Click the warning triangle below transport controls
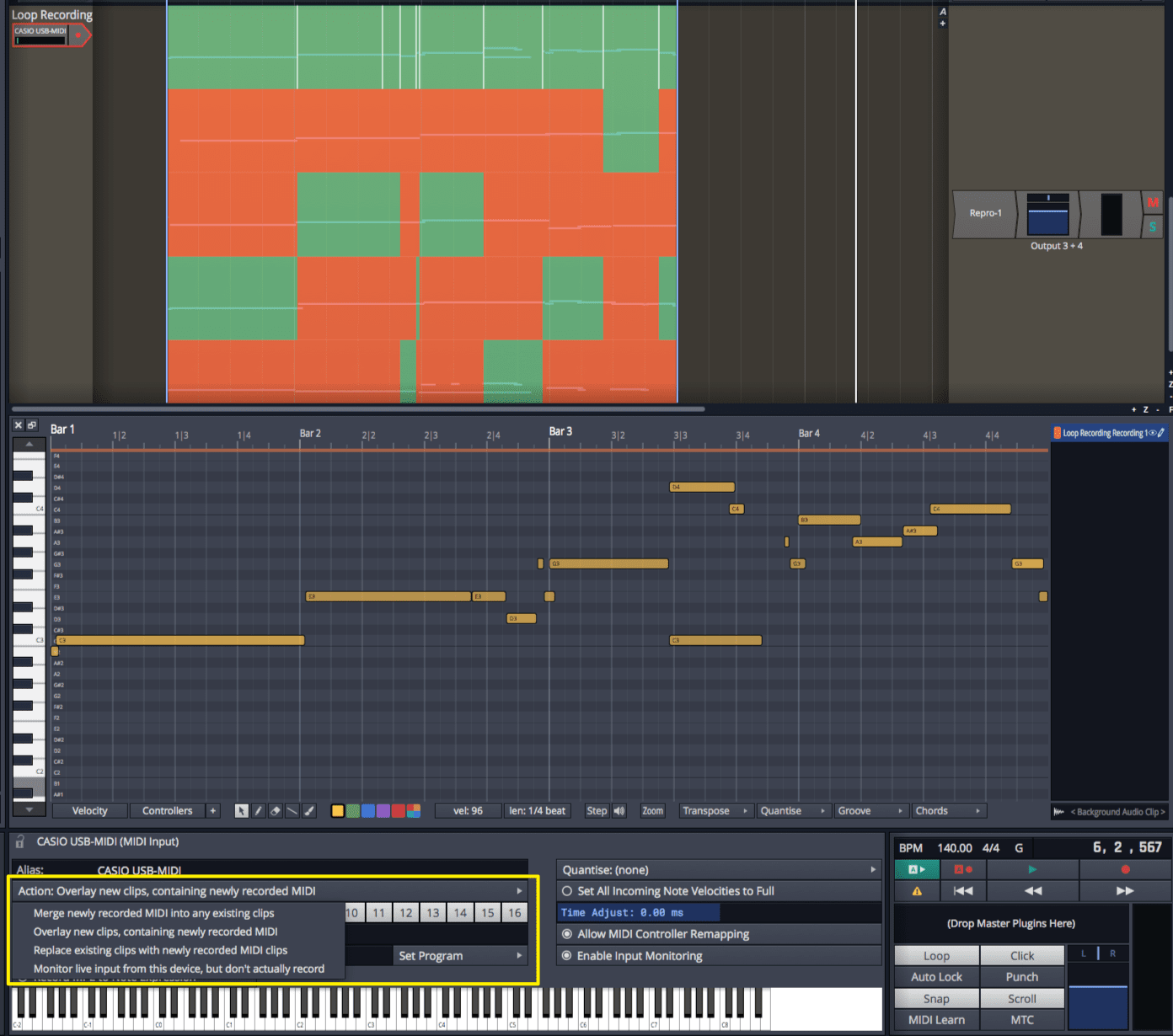 (917, 890)
